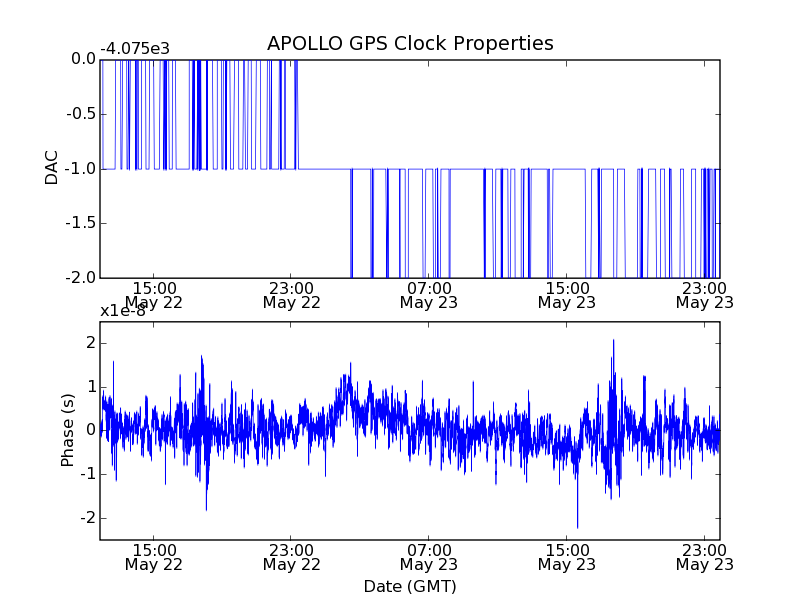Image resolution: width=800 pixels, height=600 pixels.
Task: Click '15:00 May 22' under the DAC plot
Action: point(154,296)
